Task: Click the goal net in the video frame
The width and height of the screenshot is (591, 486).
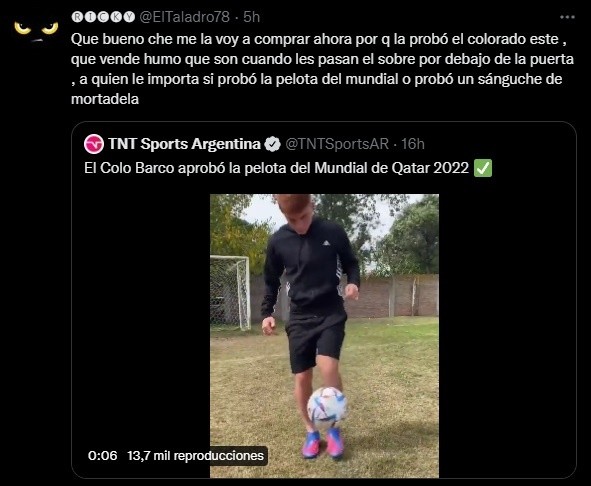Action: [230, 292]
